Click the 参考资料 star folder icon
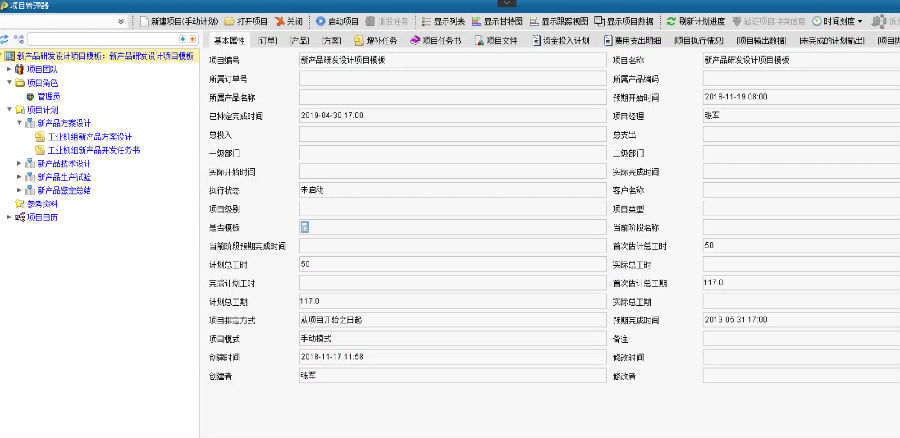The image size is (900, 438). coord(20,204)
